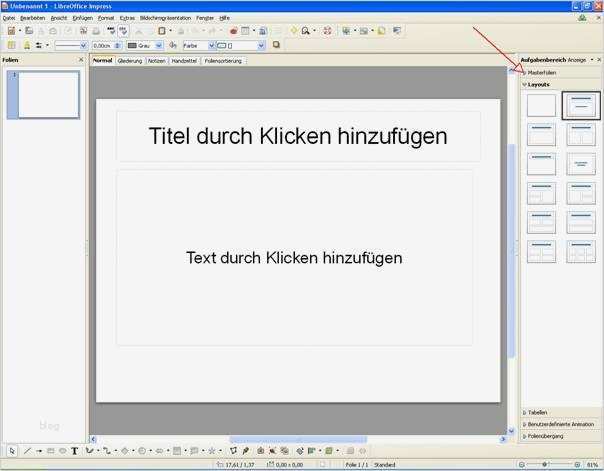Image resolution: width=604 pixels, height=471 pixels.
Task: Open the Farbe fill type dropdown
Action: [x=211, y=46]
